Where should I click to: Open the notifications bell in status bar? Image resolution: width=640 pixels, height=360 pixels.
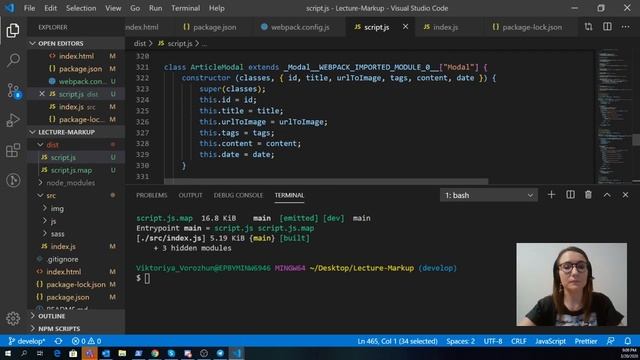[x=628, y=341]
